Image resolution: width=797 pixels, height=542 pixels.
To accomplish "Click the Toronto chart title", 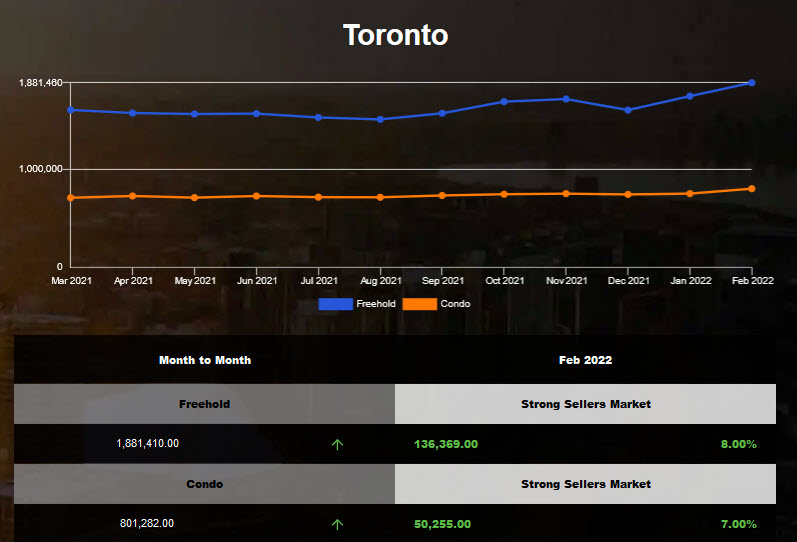I will point(396,35).
